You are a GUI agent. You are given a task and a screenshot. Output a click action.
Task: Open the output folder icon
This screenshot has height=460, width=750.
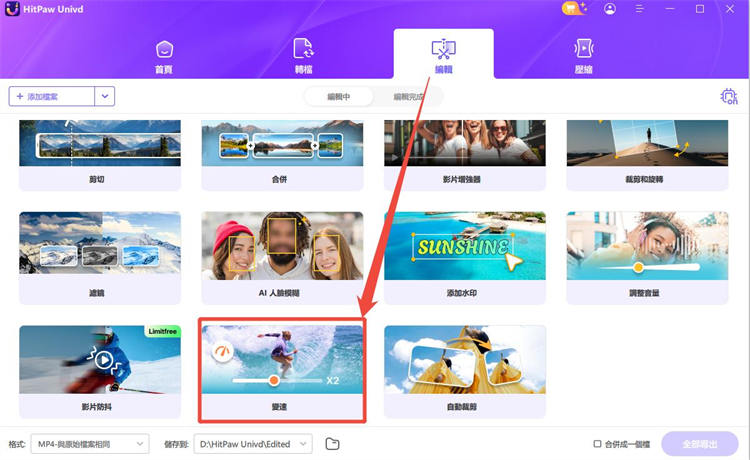click(333, 443)
